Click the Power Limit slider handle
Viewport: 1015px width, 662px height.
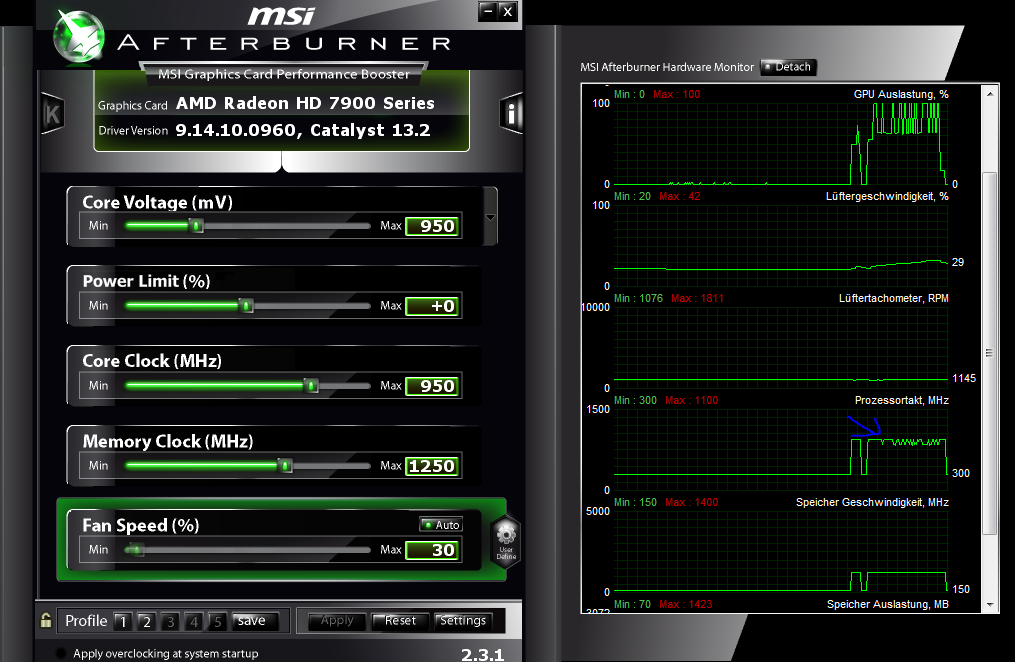[246, 305]
